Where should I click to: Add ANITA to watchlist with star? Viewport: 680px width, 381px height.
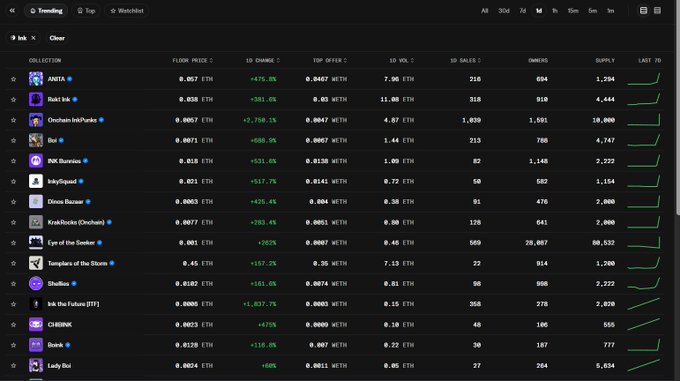pos(13,79)
